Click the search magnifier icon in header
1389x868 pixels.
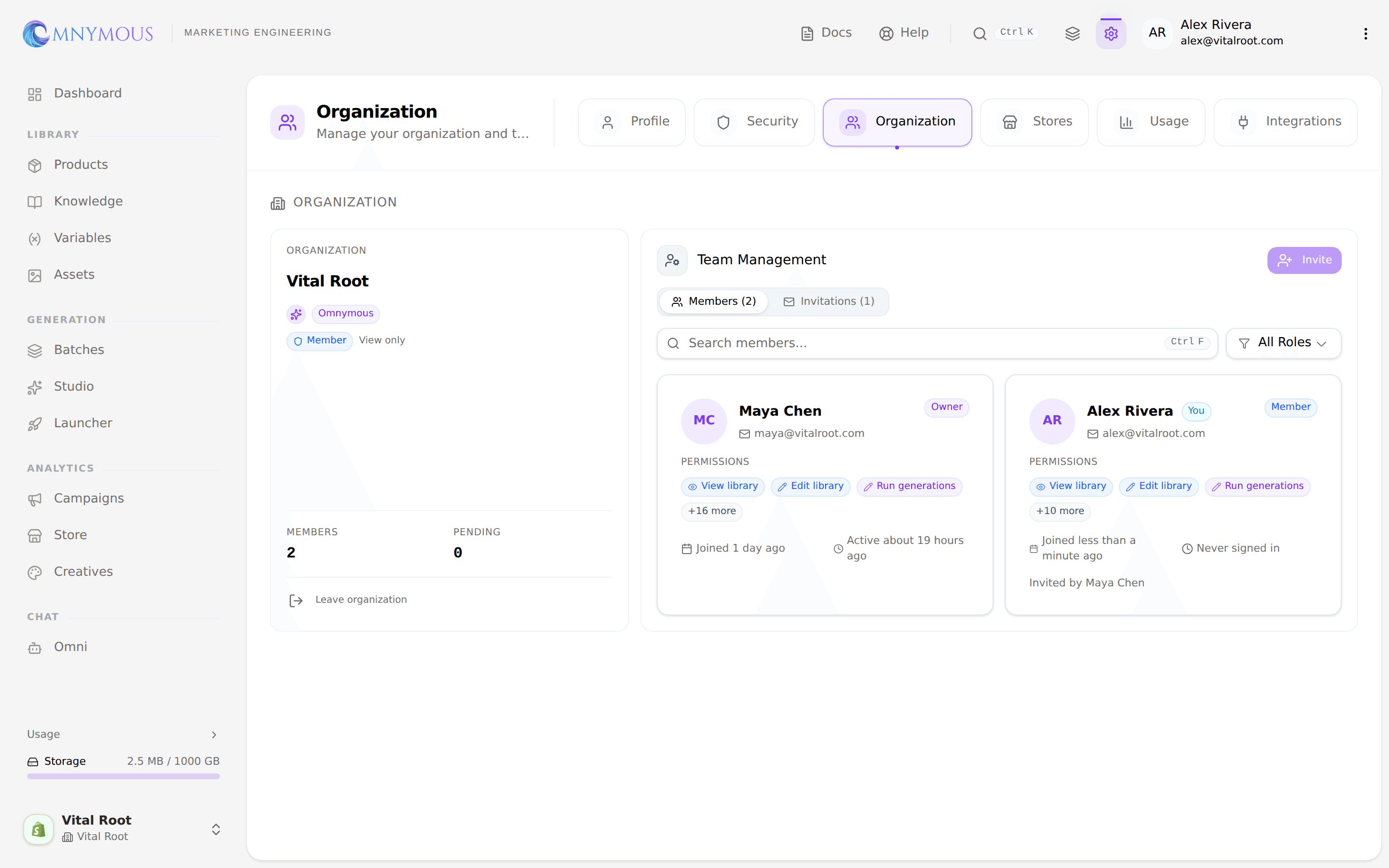point(979,33)
